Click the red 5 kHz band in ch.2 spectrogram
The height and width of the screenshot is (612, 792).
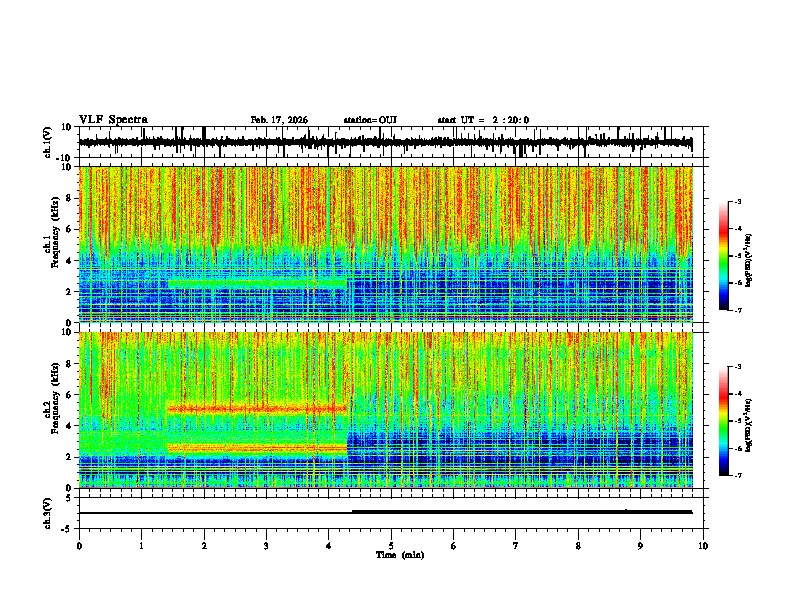point(257,409)
